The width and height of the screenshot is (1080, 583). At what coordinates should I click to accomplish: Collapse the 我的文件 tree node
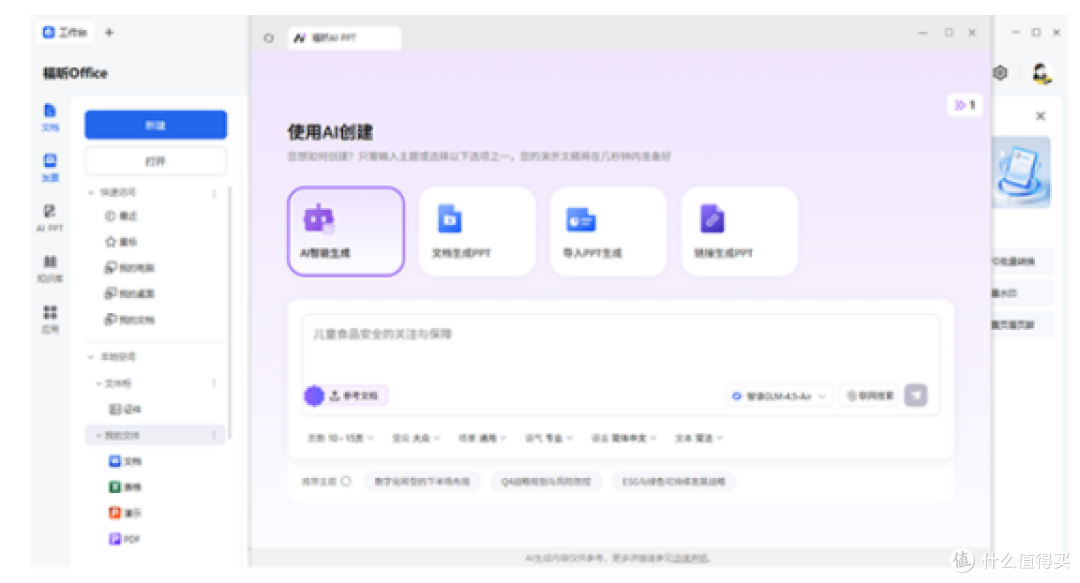click(x=98, y=436)
